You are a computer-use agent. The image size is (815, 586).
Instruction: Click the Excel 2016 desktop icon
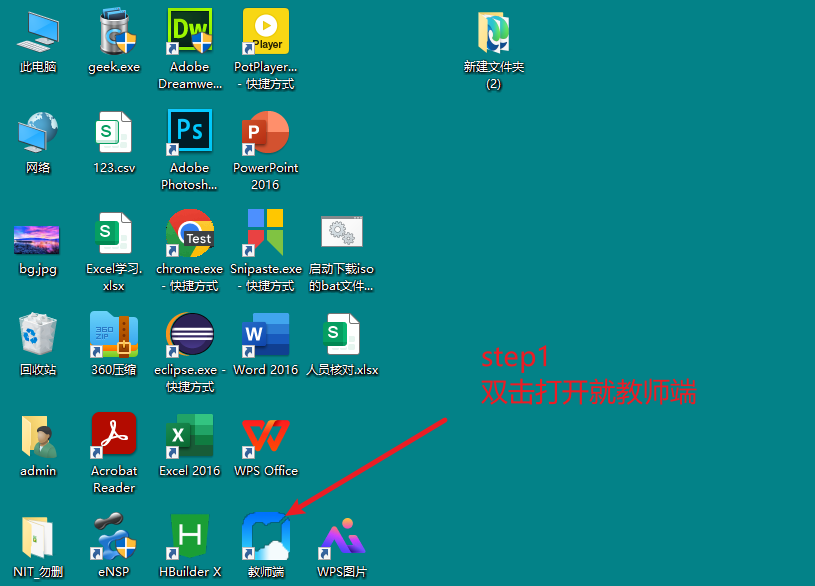pyautogui.click(x=190, y=436)
